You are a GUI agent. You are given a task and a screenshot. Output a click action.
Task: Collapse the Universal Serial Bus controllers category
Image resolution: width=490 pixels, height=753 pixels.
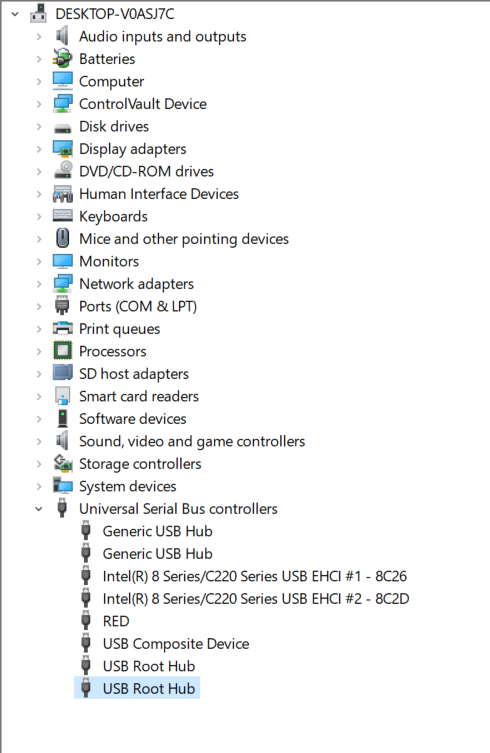tap(39, 509)
